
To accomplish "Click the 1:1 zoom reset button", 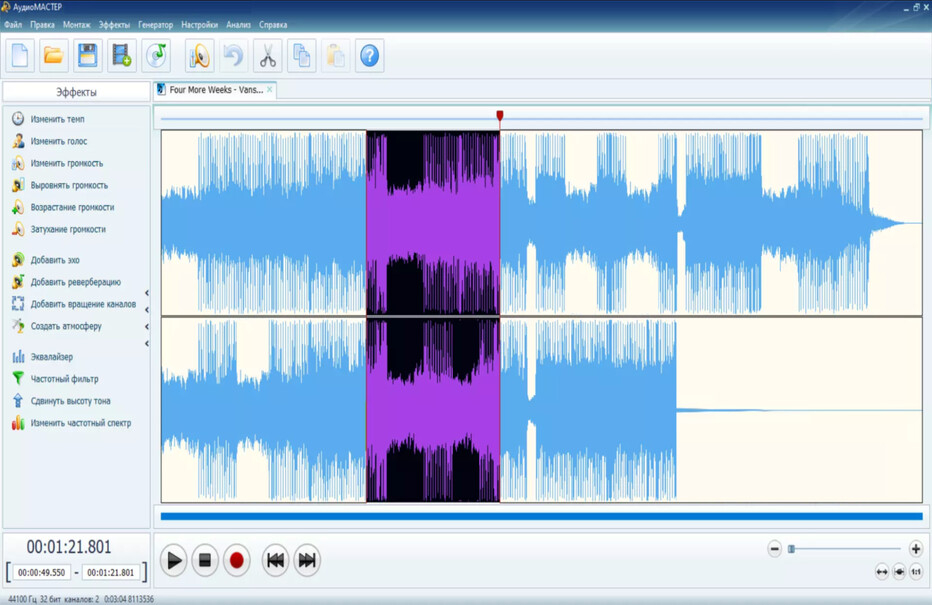I will 916,572.
